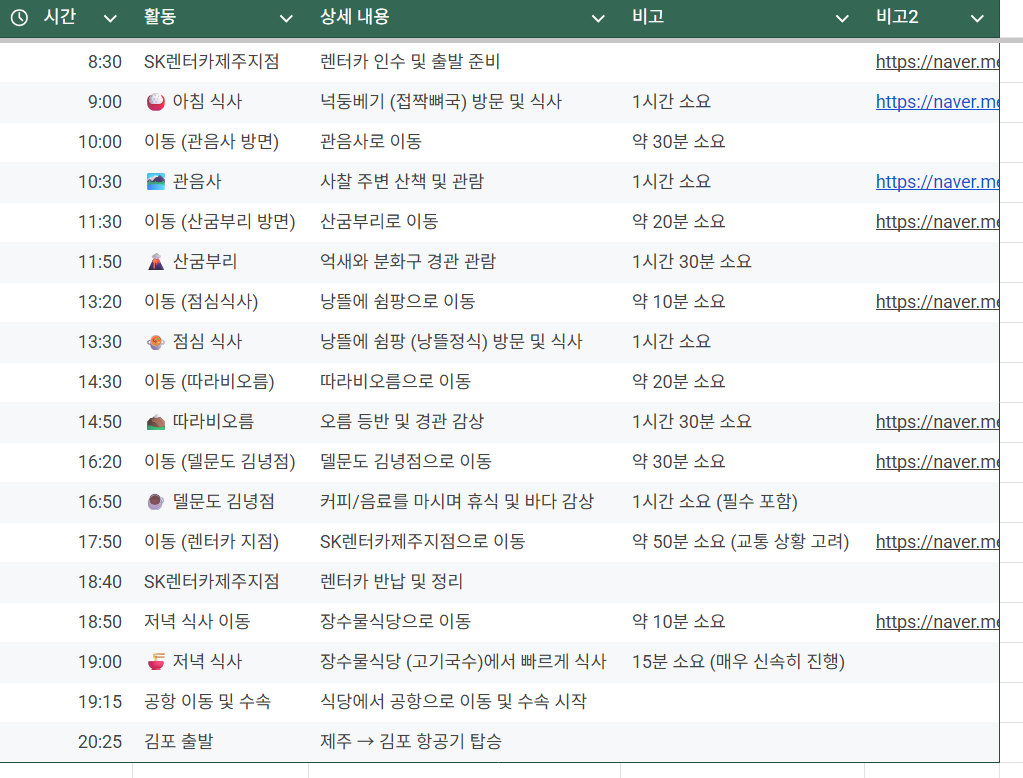
Task: Click the clock icon in the 시간 header
Action: pyautogui.click(x=19, y=18)
